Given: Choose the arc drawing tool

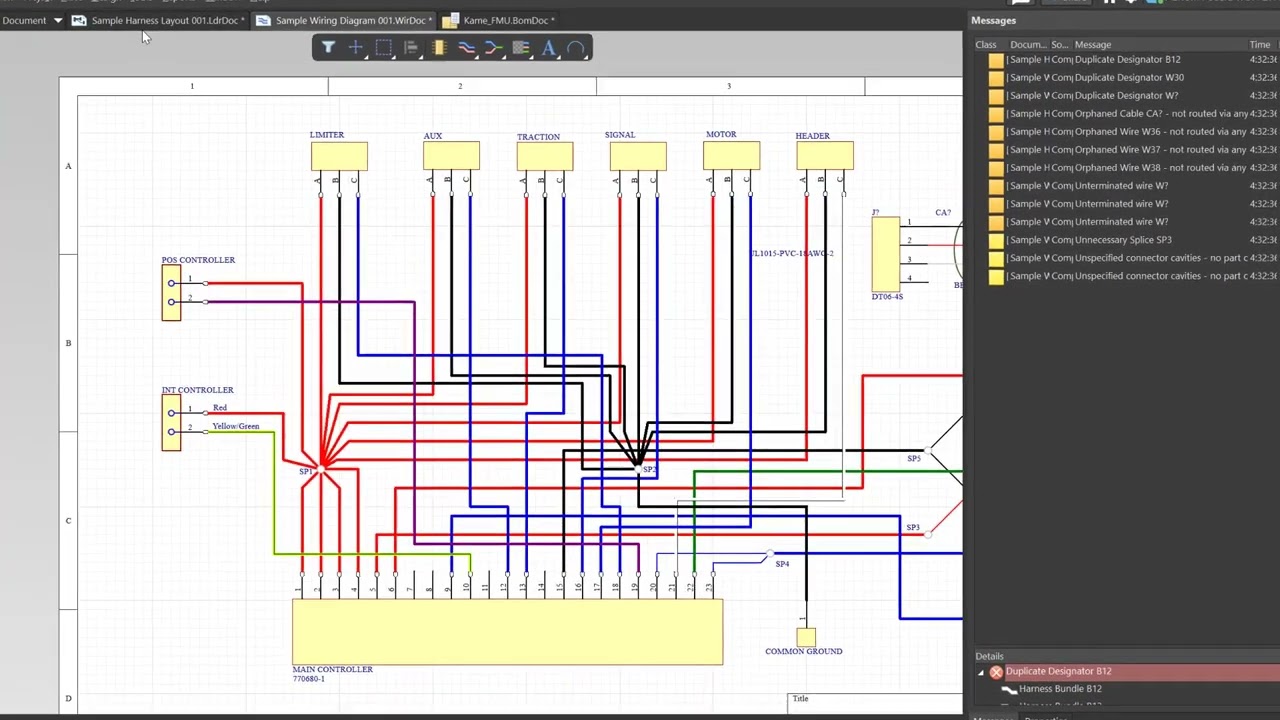Looking at the screenshot, I should pos(576,48).
